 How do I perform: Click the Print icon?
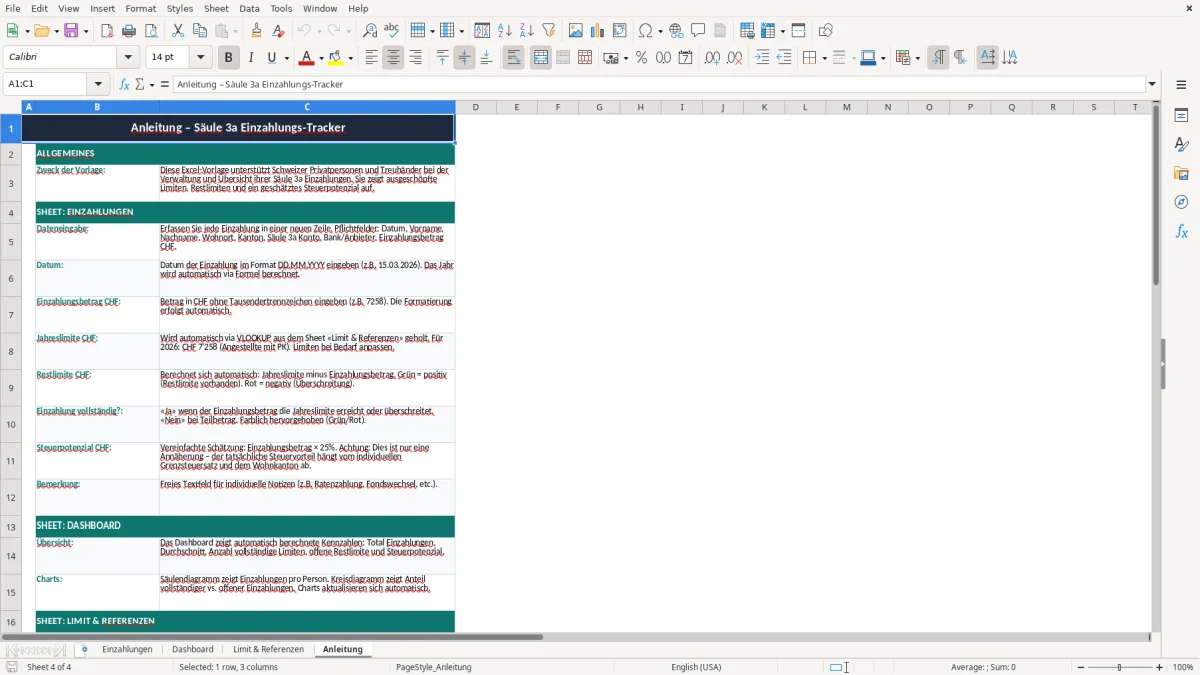[129, 31]
